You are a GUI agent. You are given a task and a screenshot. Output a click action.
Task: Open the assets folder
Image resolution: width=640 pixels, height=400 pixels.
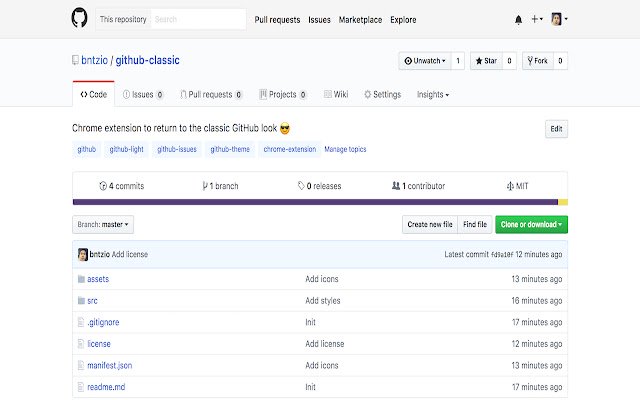click(x=98, y=279)
